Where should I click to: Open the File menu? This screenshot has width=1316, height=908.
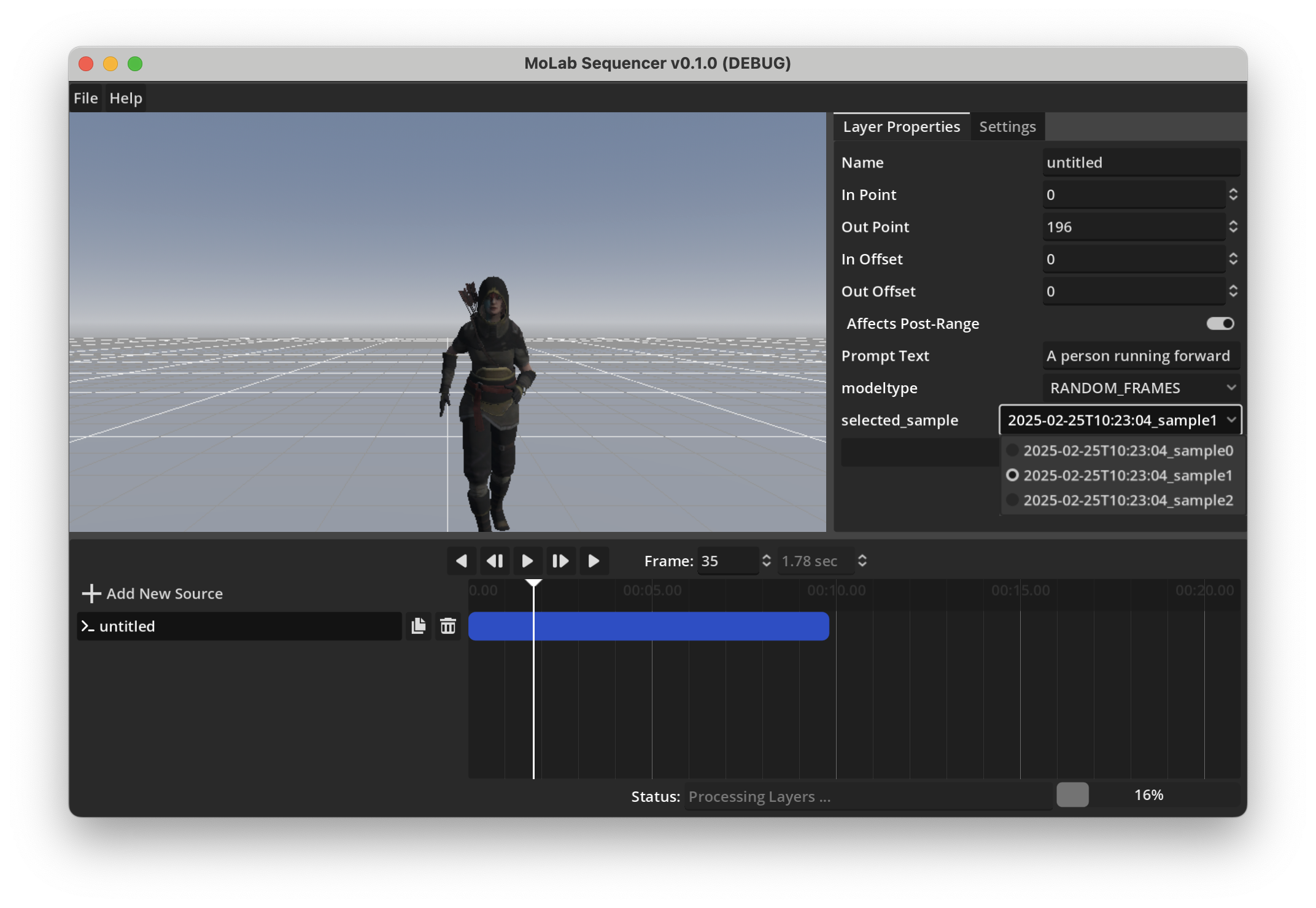point(86,98)
